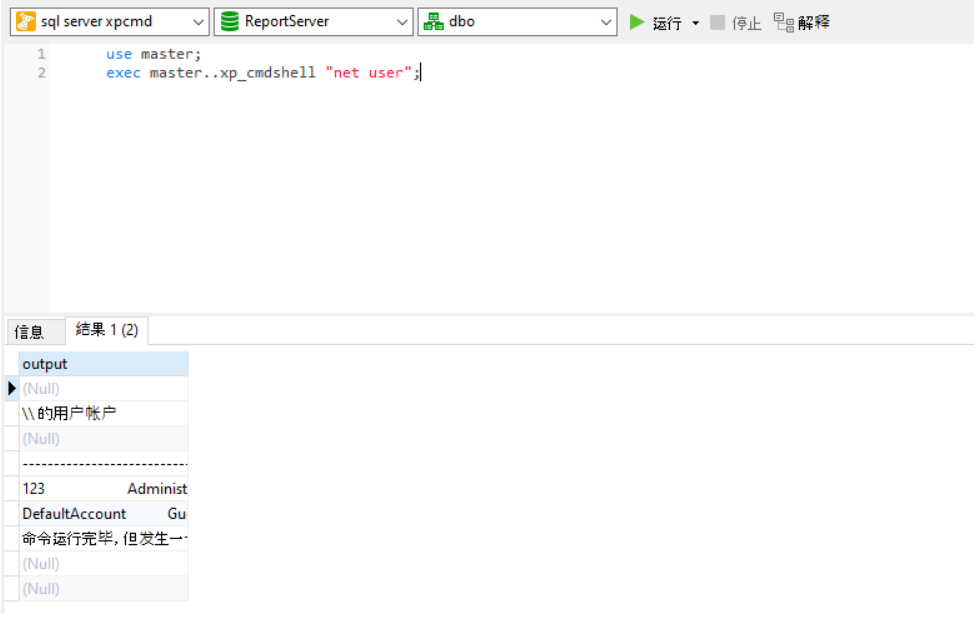
Task: Select the first (Null) result row
Action: pos(103,389)
